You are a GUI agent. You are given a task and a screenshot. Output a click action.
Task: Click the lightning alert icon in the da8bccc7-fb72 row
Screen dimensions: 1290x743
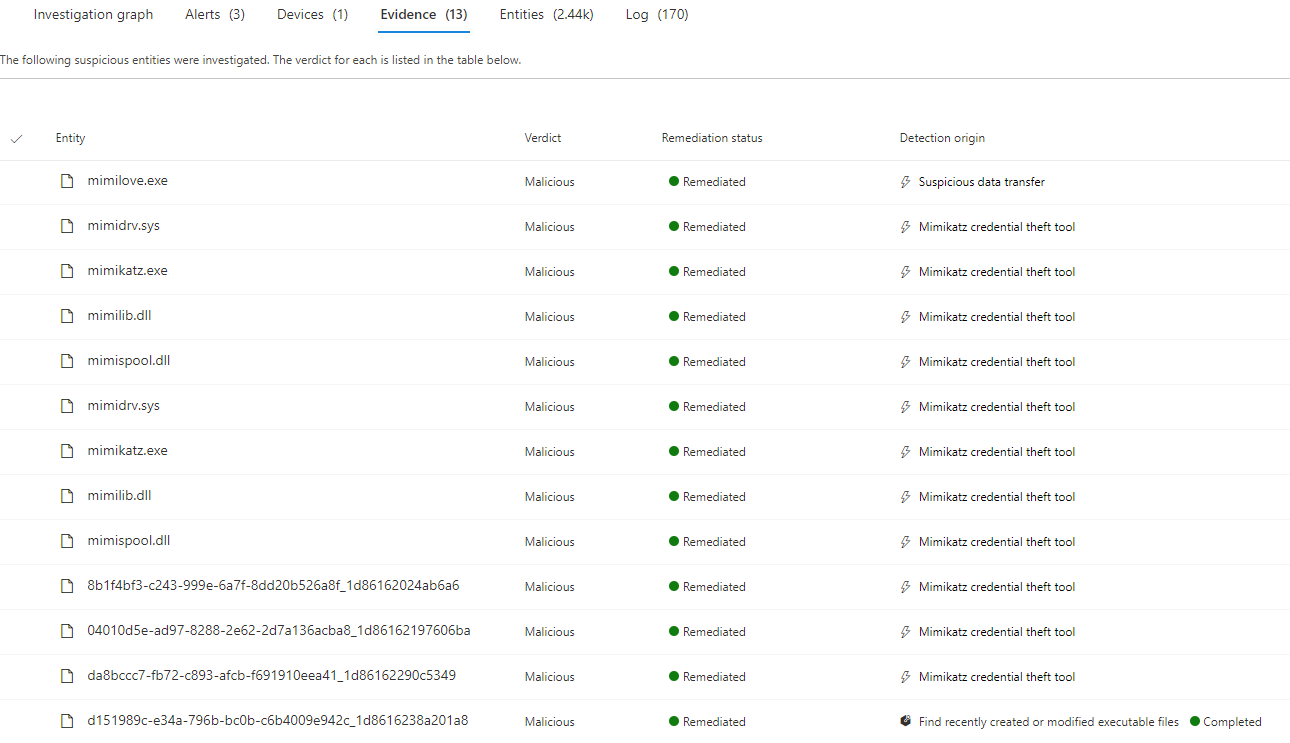click(x=906, y=677)
